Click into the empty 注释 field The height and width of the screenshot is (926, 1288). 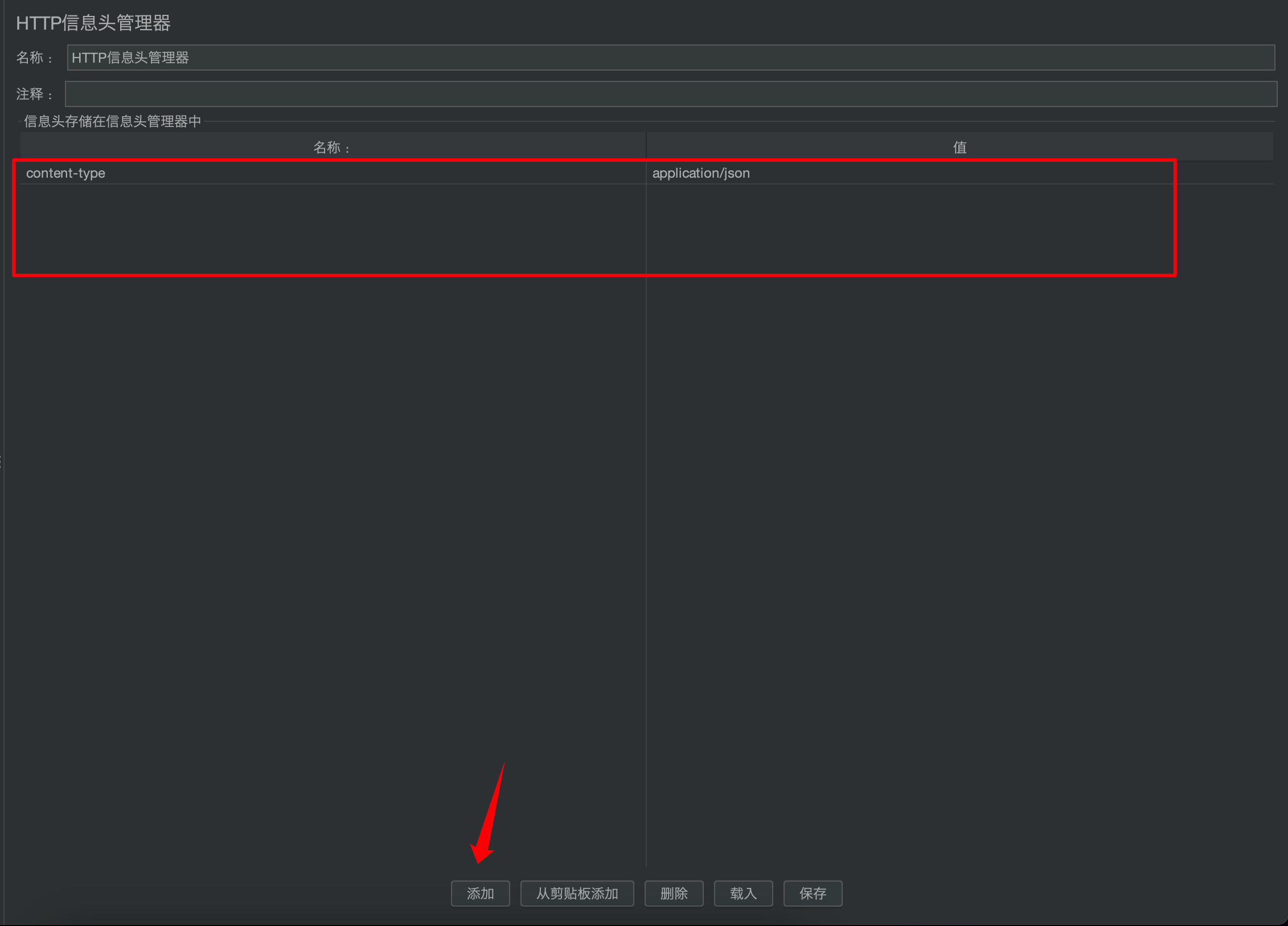[x=670, y=94]
